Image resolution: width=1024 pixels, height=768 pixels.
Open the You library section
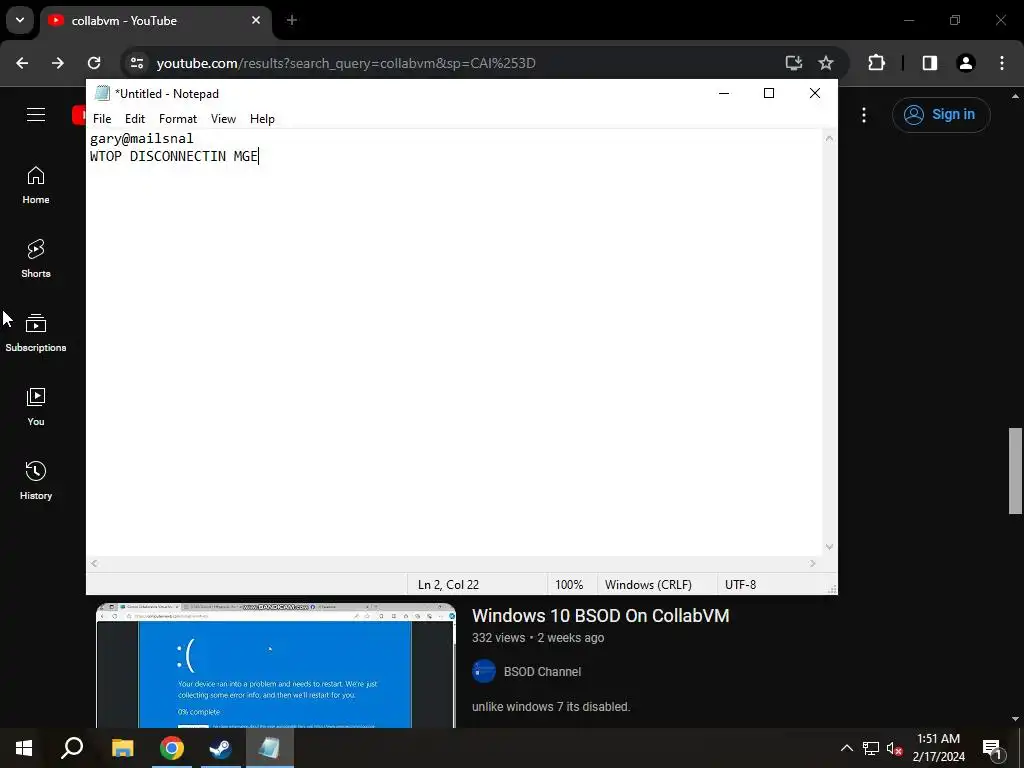[36, 408]
